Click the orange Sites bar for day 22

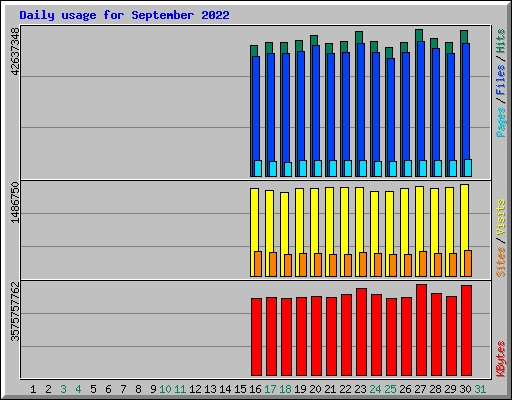click(x=348, y=265)
